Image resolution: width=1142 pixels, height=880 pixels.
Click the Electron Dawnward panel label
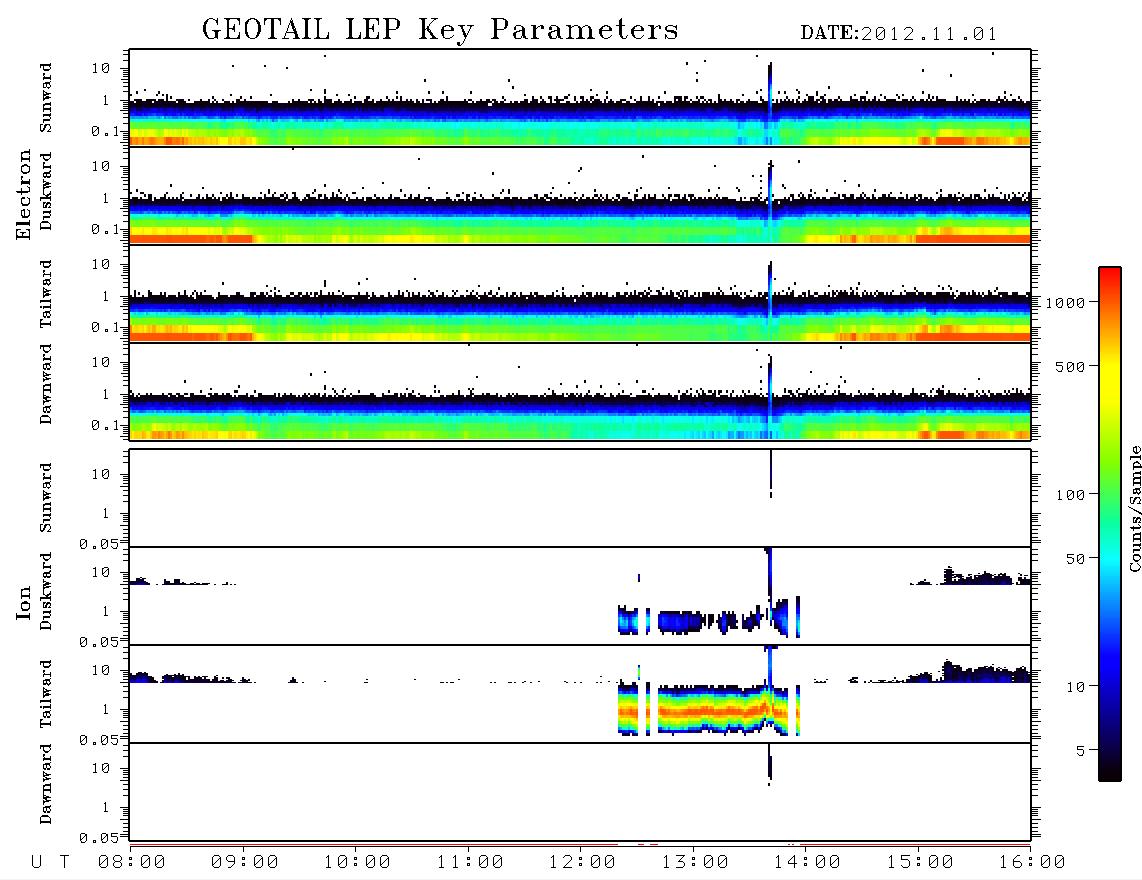click(x=46, y=384)
